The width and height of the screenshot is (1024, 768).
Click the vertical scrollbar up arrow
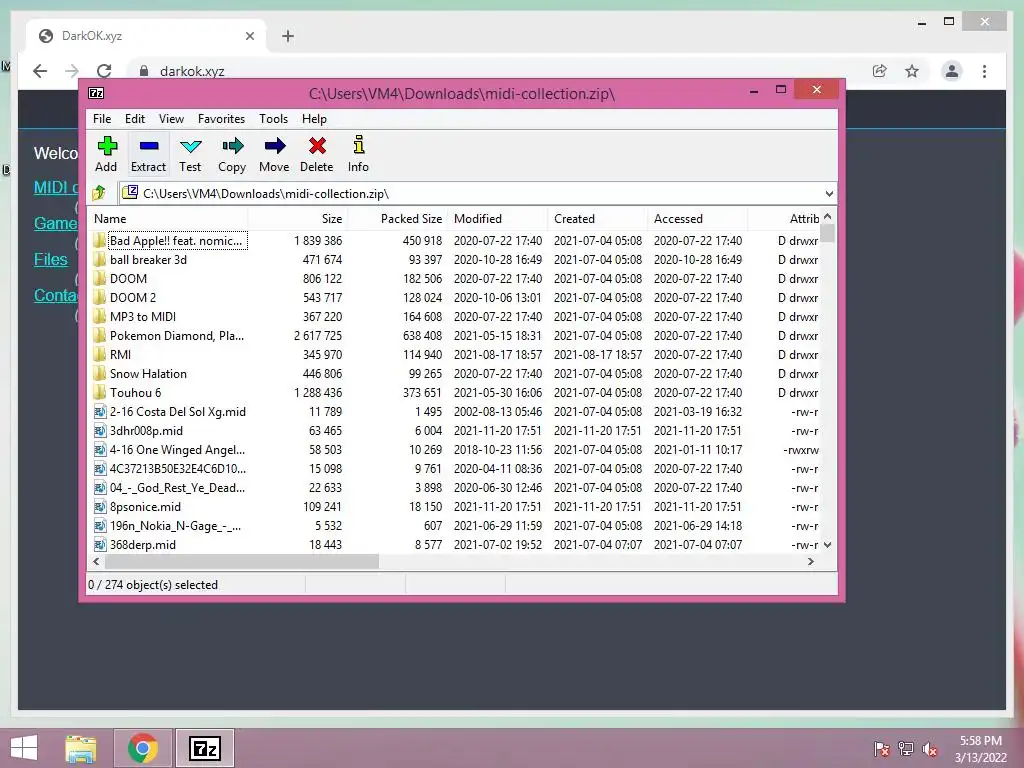tap(827, 216)
